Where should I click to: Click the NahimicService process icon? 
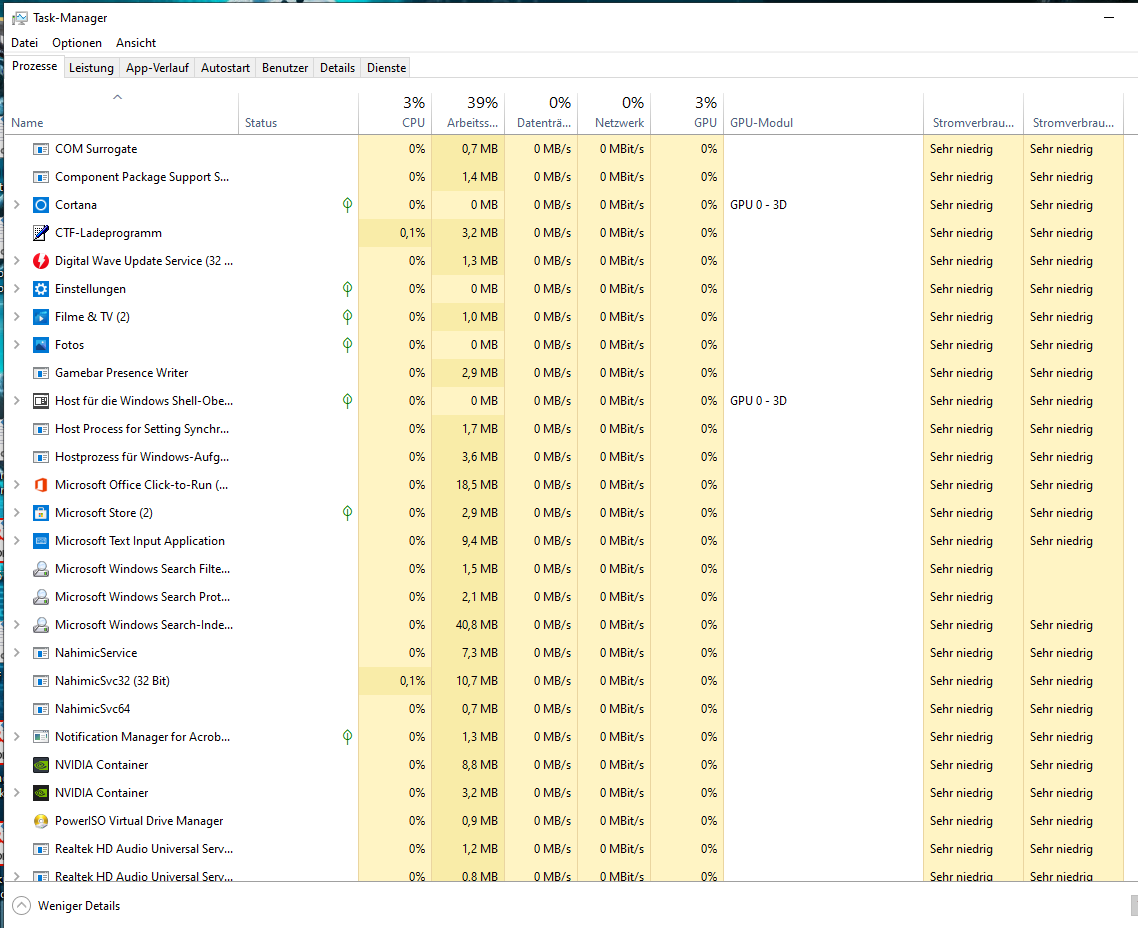coord(41,653)
